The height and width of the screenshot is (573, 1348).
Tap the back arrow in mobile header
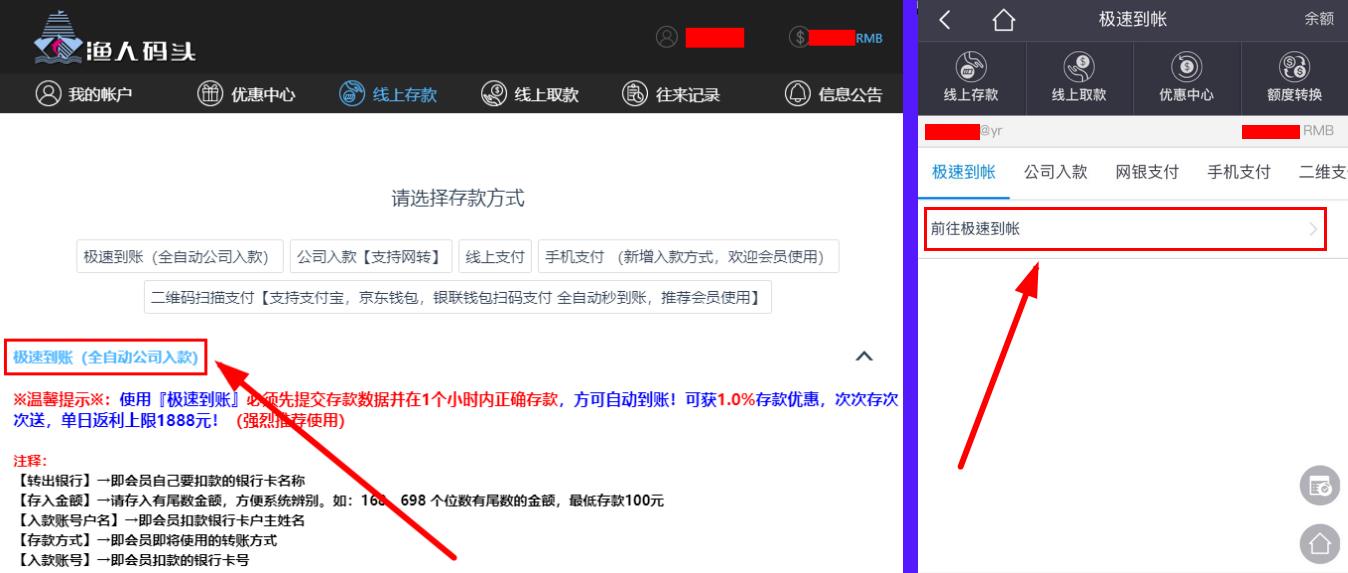pos(945,20)
